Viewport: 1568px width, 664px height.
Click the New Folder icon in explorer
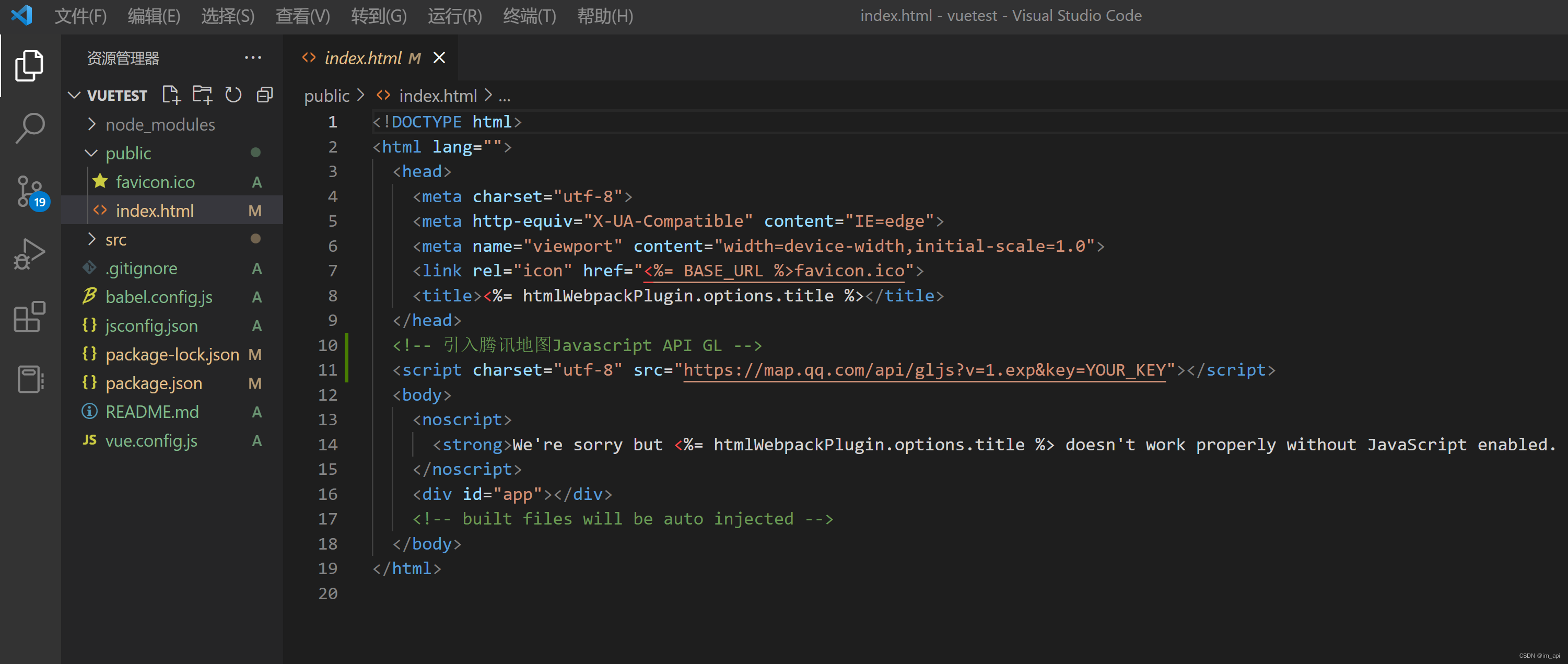pos(202,95)
